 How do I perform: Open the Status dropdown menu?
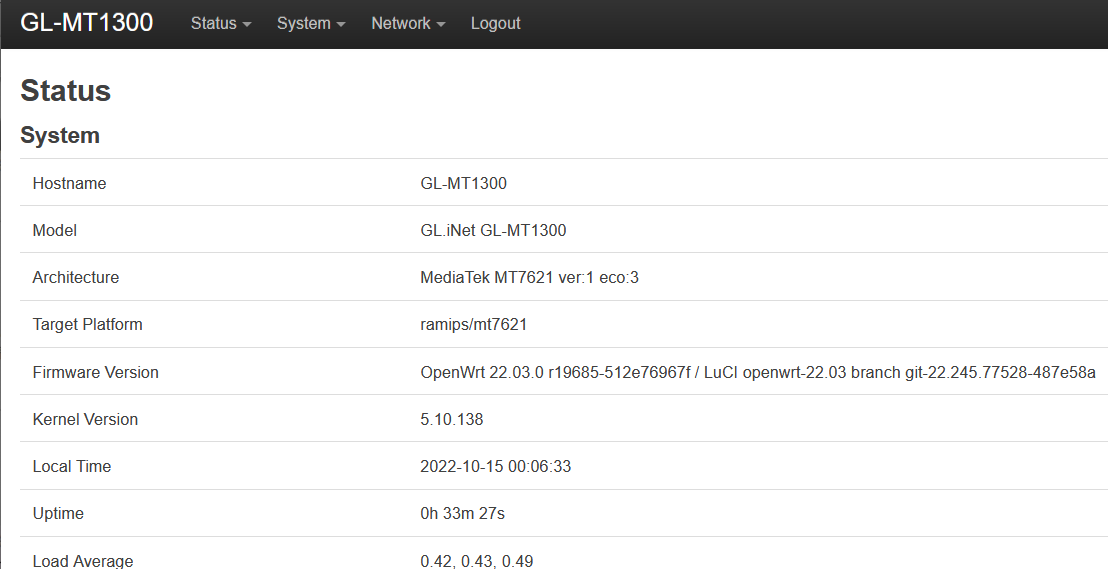click(220, 23)
